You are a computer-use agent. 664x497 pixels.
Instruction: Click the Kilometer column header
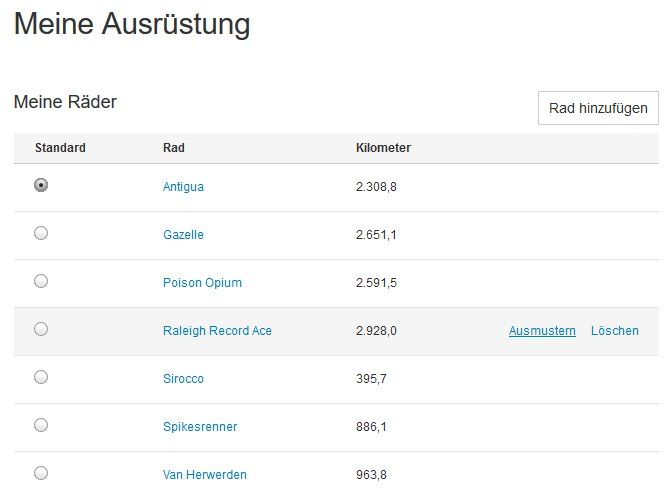point(383,148)
